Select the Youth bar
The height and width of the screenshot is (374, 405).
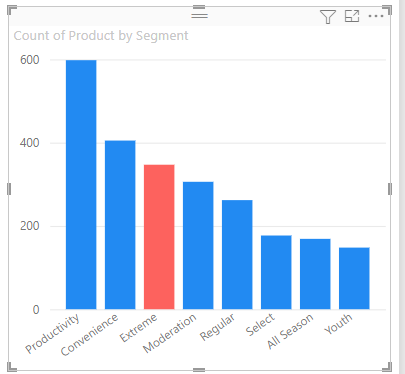point(354,278)
